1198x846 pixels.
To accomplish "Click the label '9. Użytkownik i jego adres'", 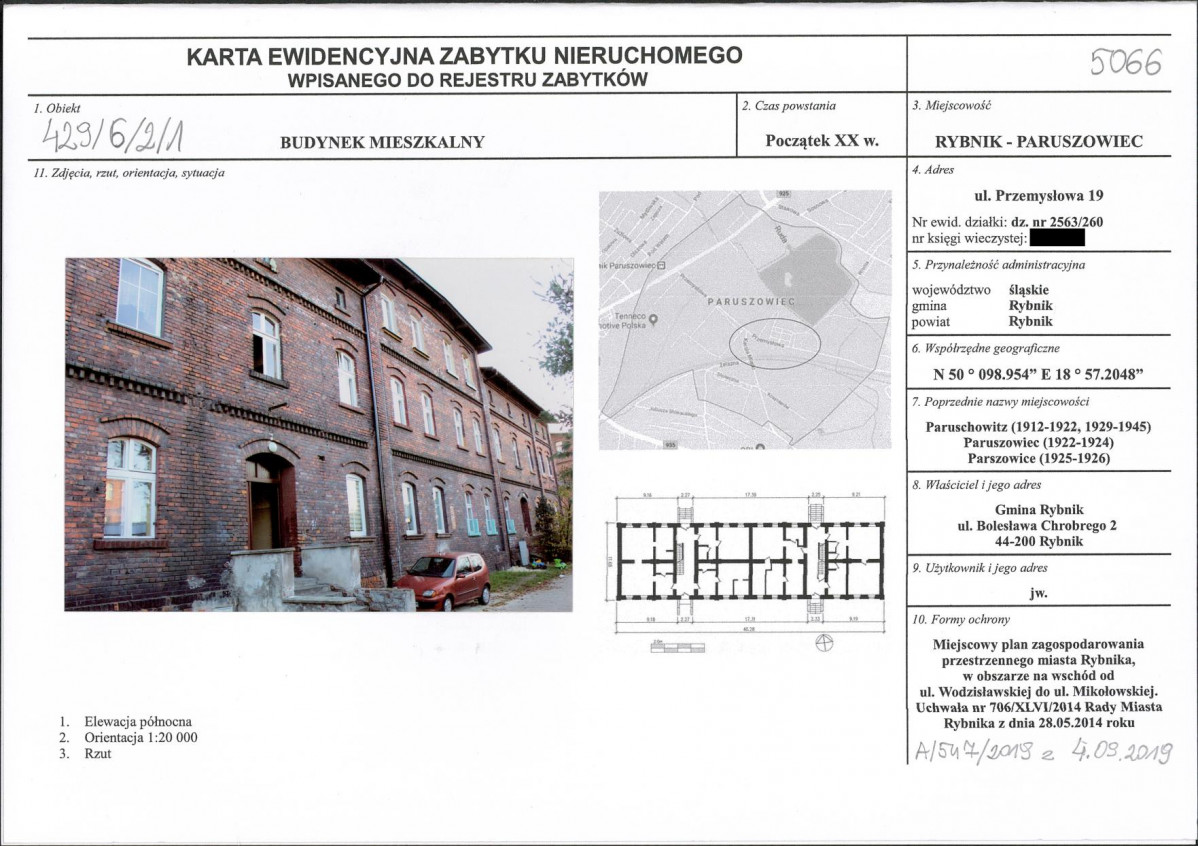I will pyautogui.click(x=979, y=569).
